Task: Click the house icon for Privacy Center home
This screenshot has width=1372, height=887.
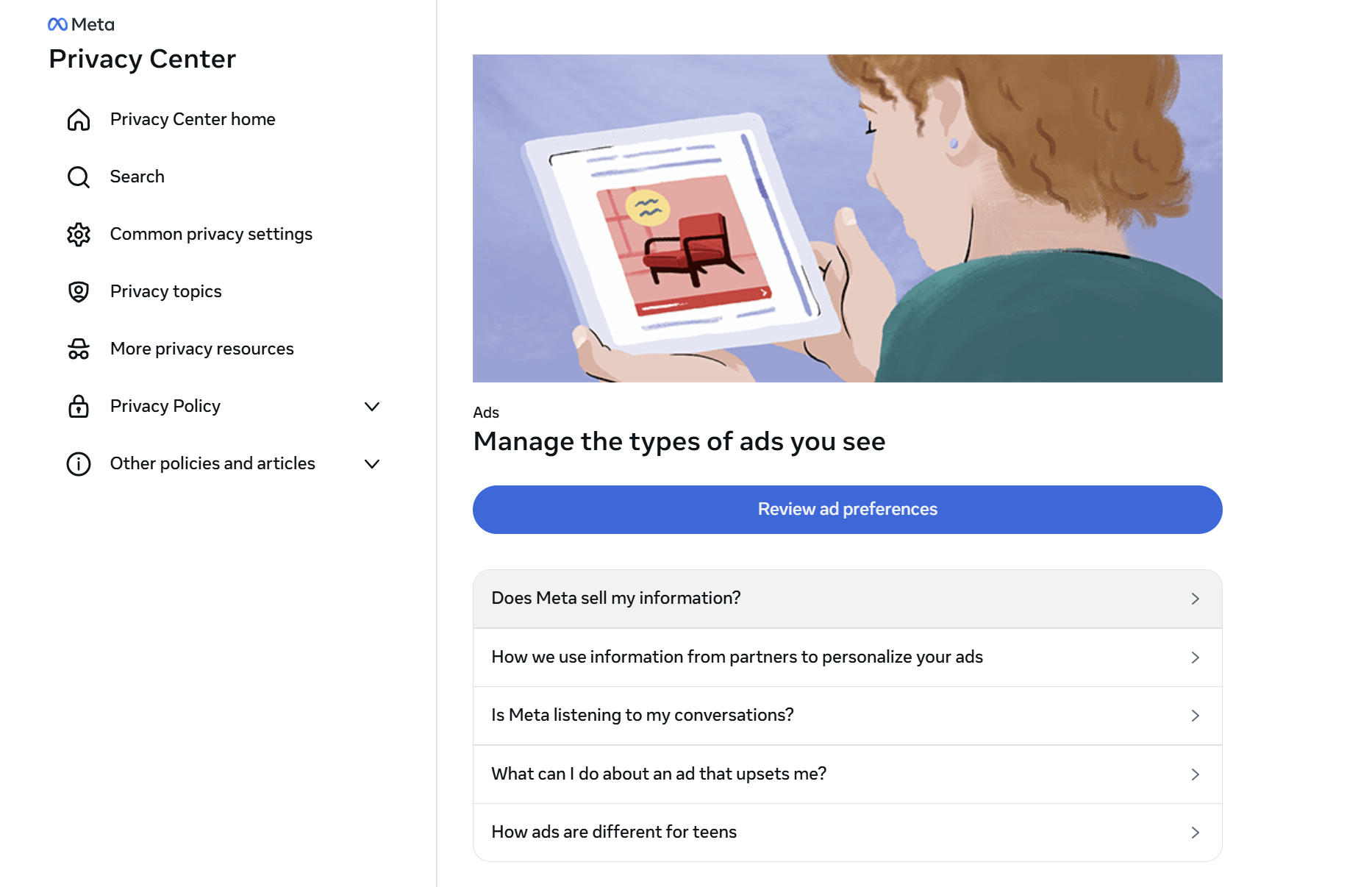Action: [x=79, y=120]
